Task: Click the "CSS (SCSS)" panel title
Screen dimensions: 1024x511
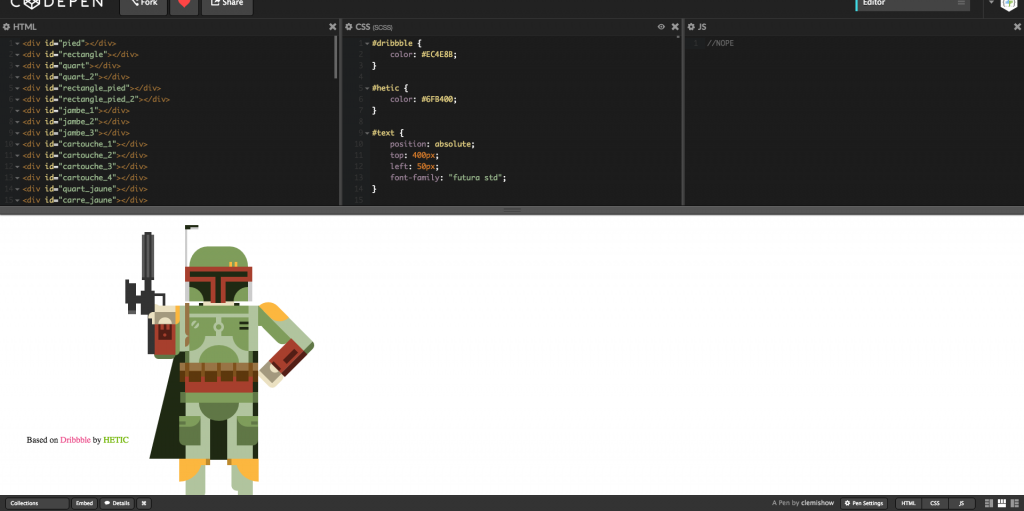Action: (x=374, y=27)
